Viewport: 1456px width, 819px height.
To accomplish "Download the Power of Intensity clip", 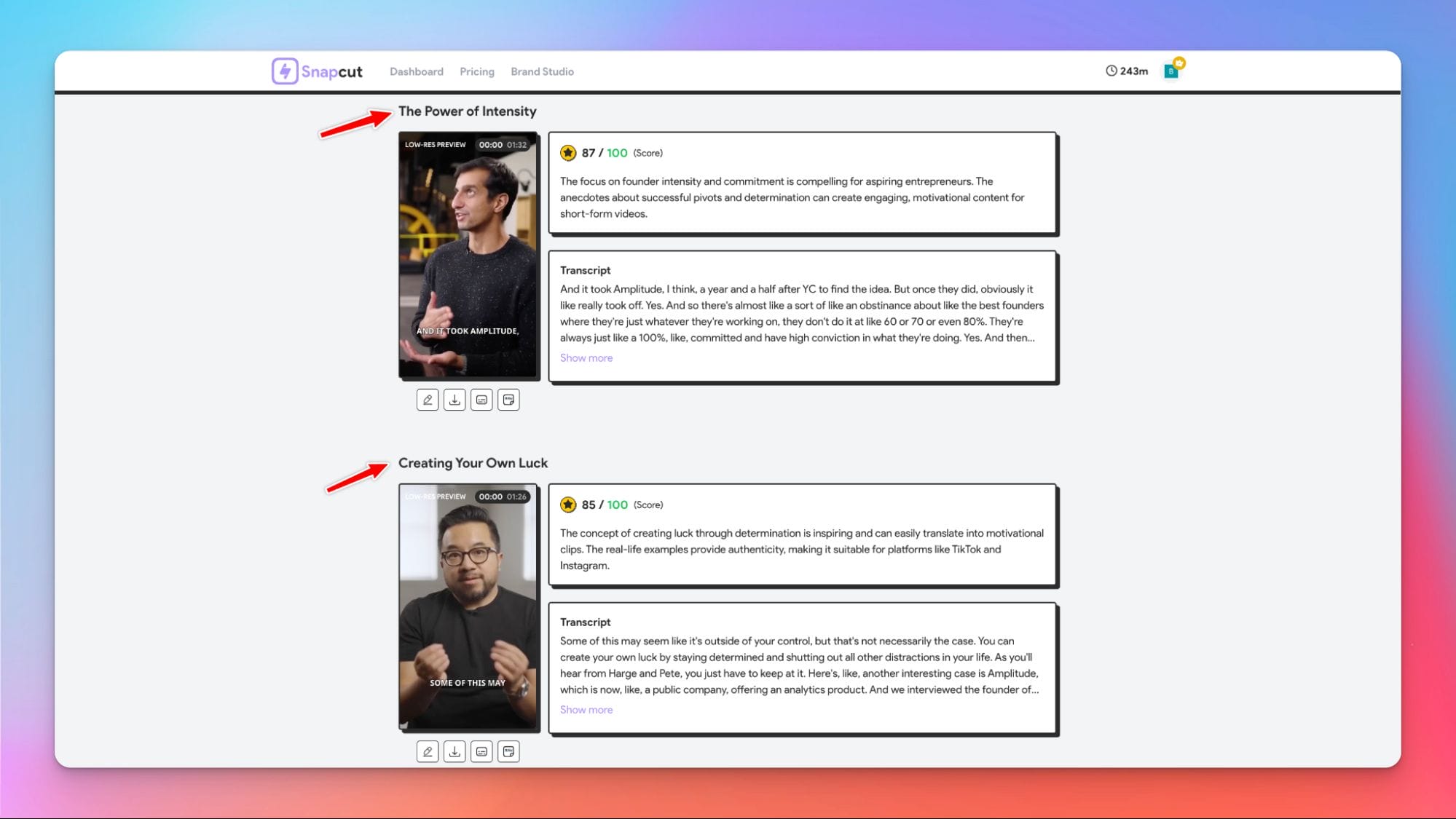I will click(x=454, y=400).
